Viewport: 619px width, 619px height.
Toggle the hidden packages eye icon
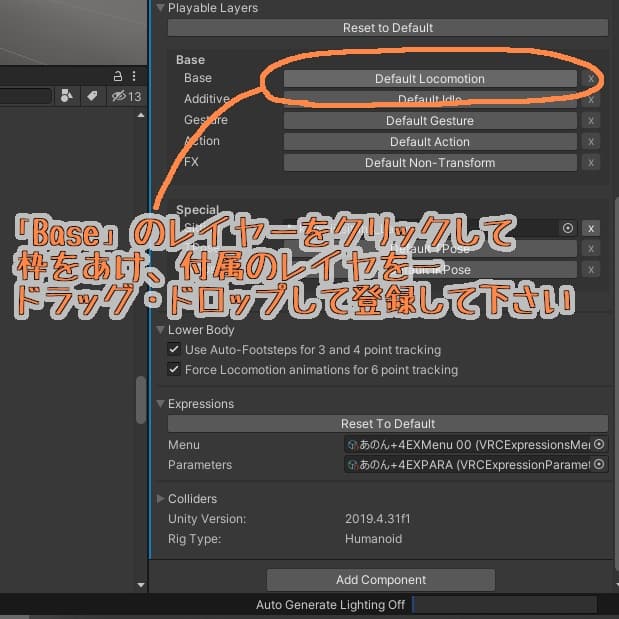pyautogui.click(x=126, y=96)
